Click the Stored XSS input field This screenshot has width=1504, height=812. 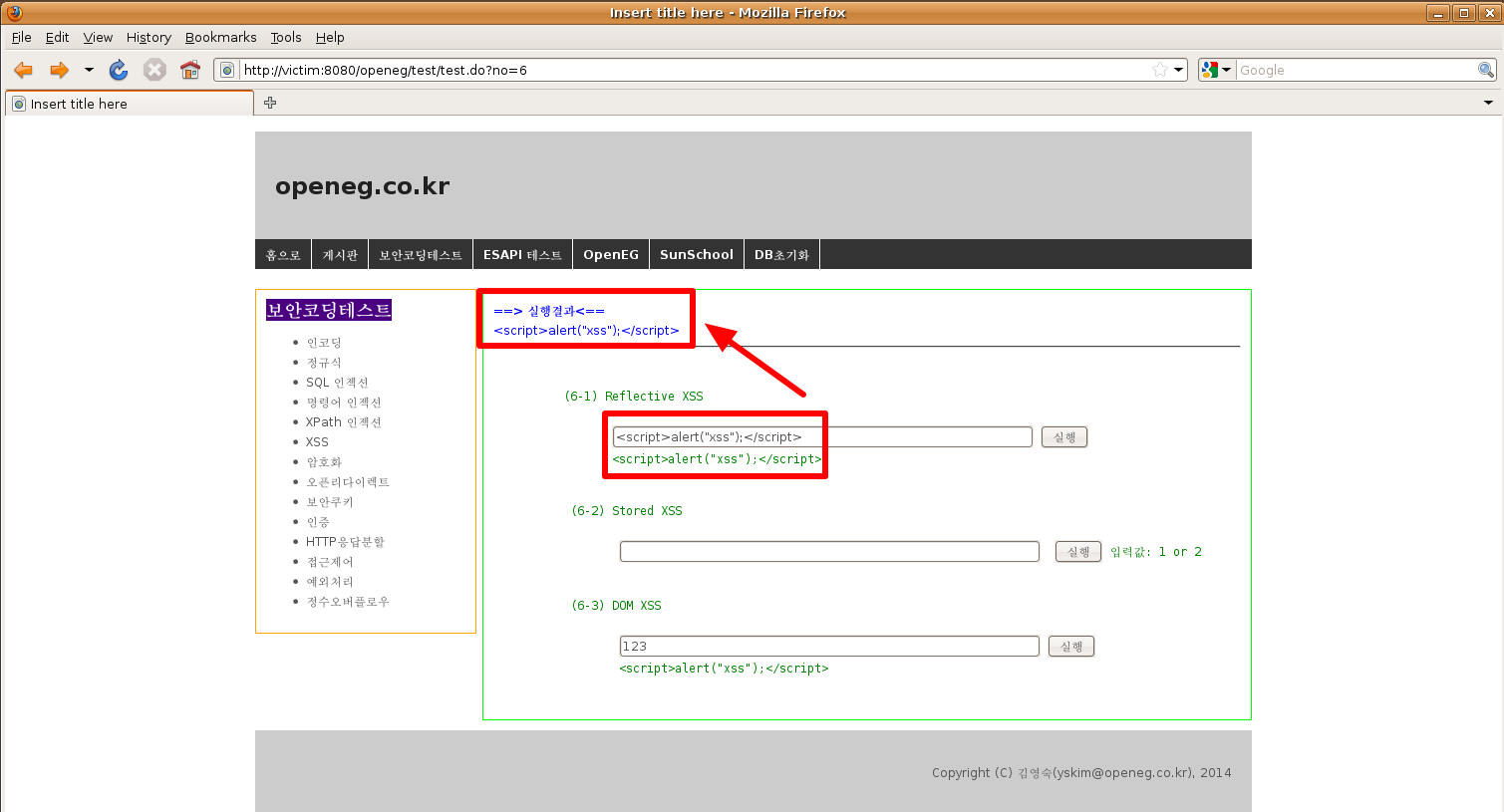coord(829,551)
